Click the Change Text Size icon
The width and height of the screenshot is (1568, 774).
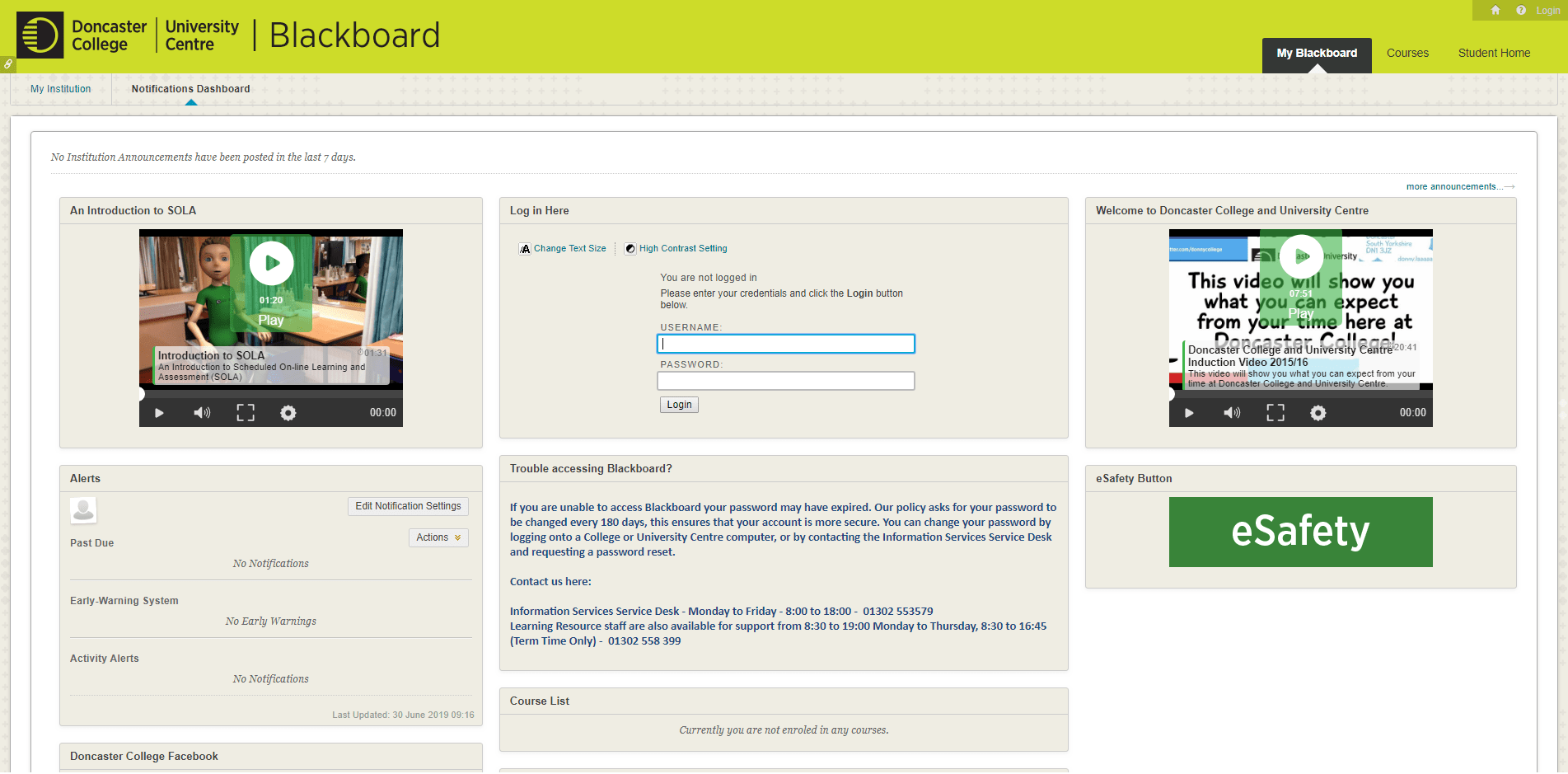(525, 249)
